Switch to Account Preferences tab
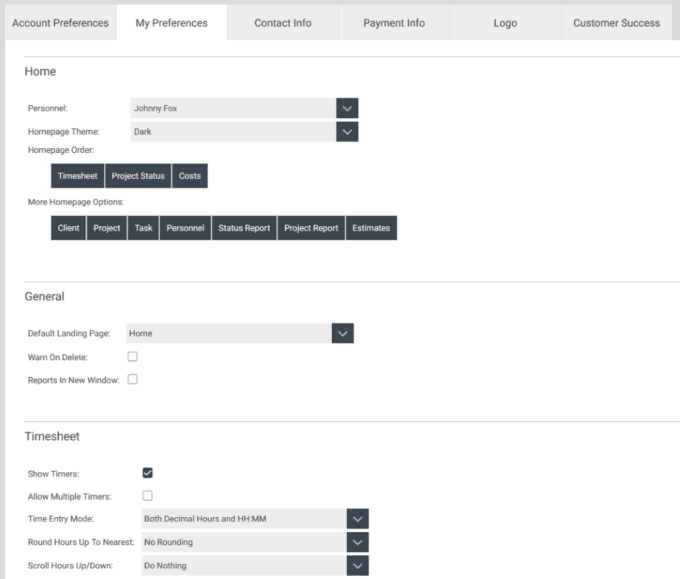Screen dimensions: 680x579 60,23
